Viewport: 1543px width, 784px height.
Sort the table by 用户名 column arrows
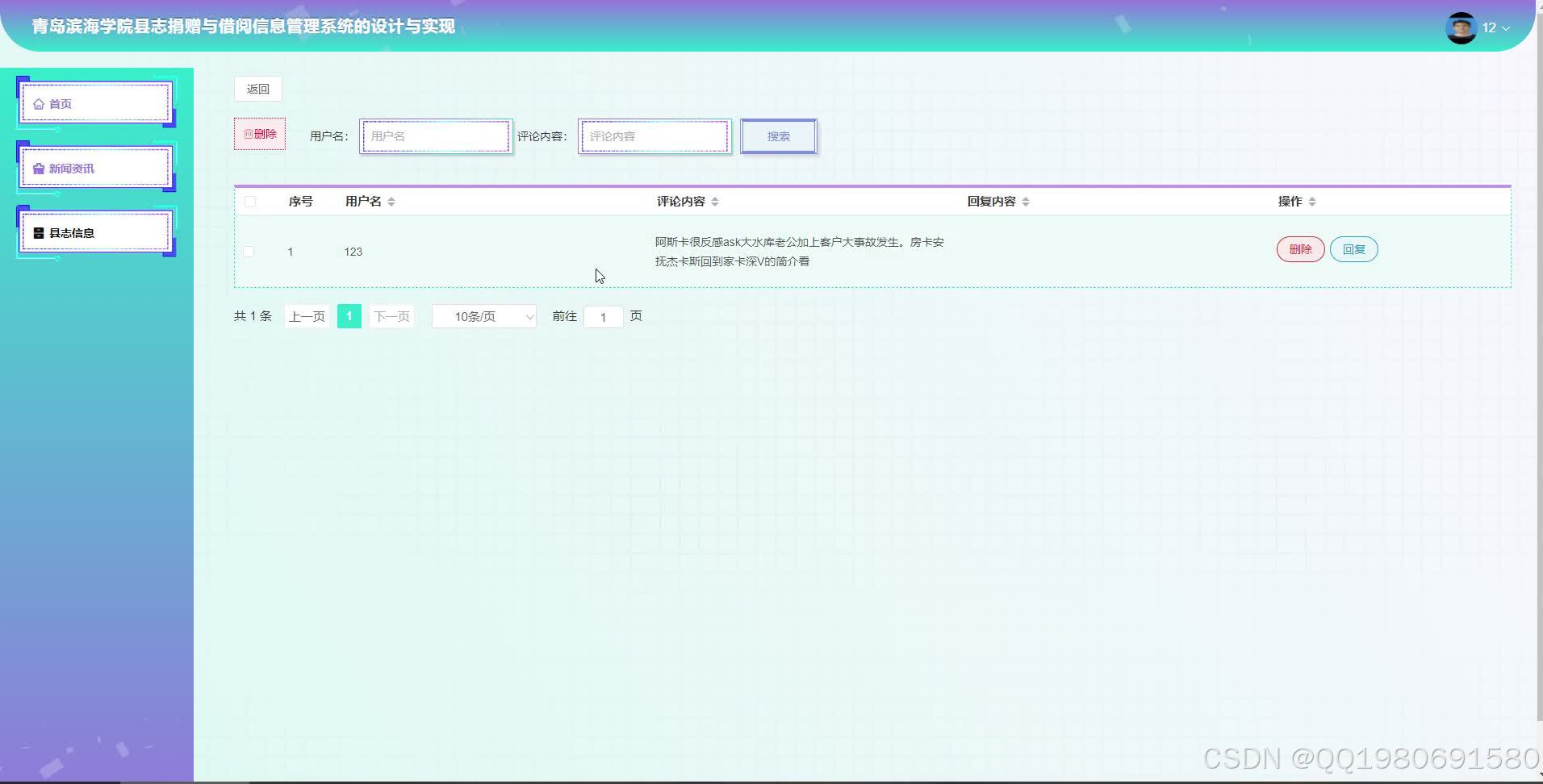coord(391,201)
